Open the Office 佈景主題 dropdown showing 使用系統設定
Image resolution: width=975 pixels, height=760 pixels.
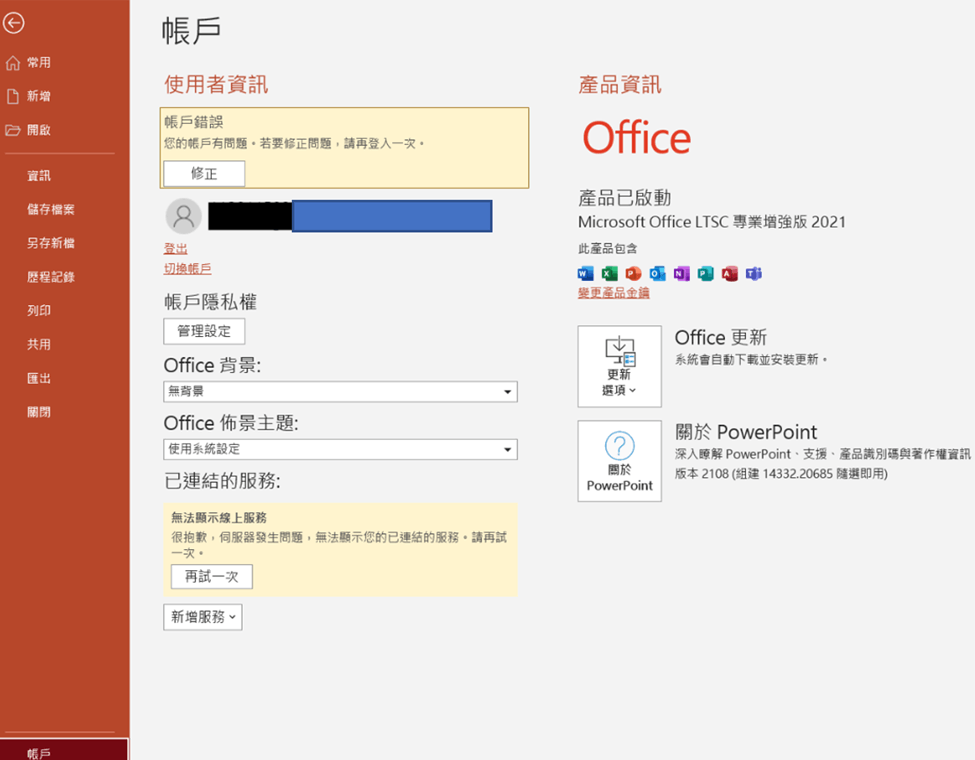pyautogui.click(x=340, y=449)
